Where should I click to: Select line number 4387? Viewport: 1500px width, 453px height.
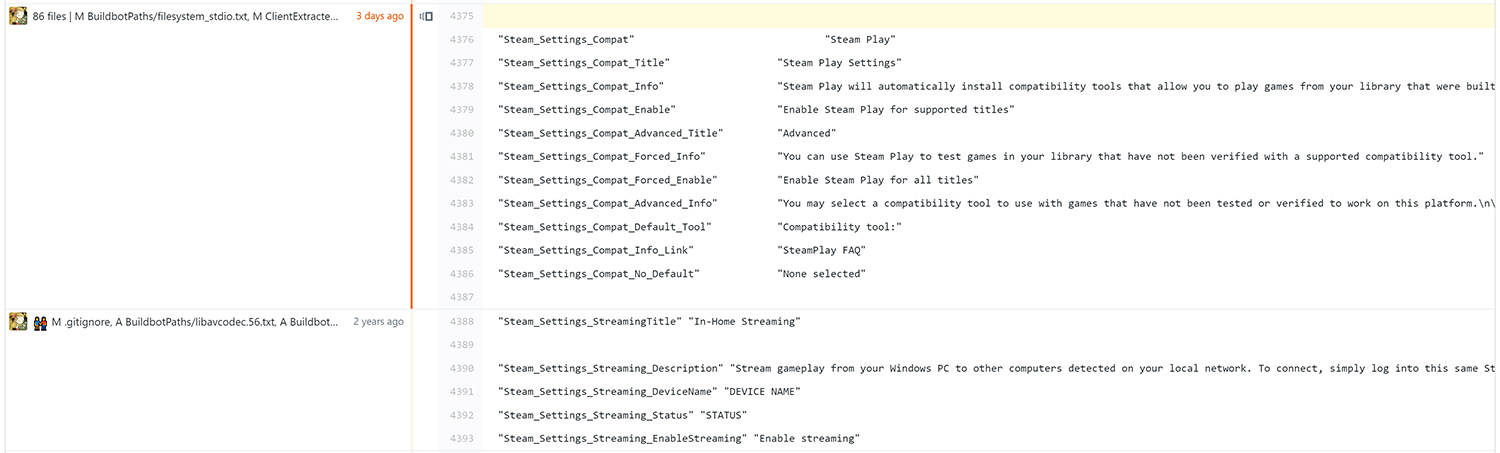(x=462, y=297)
